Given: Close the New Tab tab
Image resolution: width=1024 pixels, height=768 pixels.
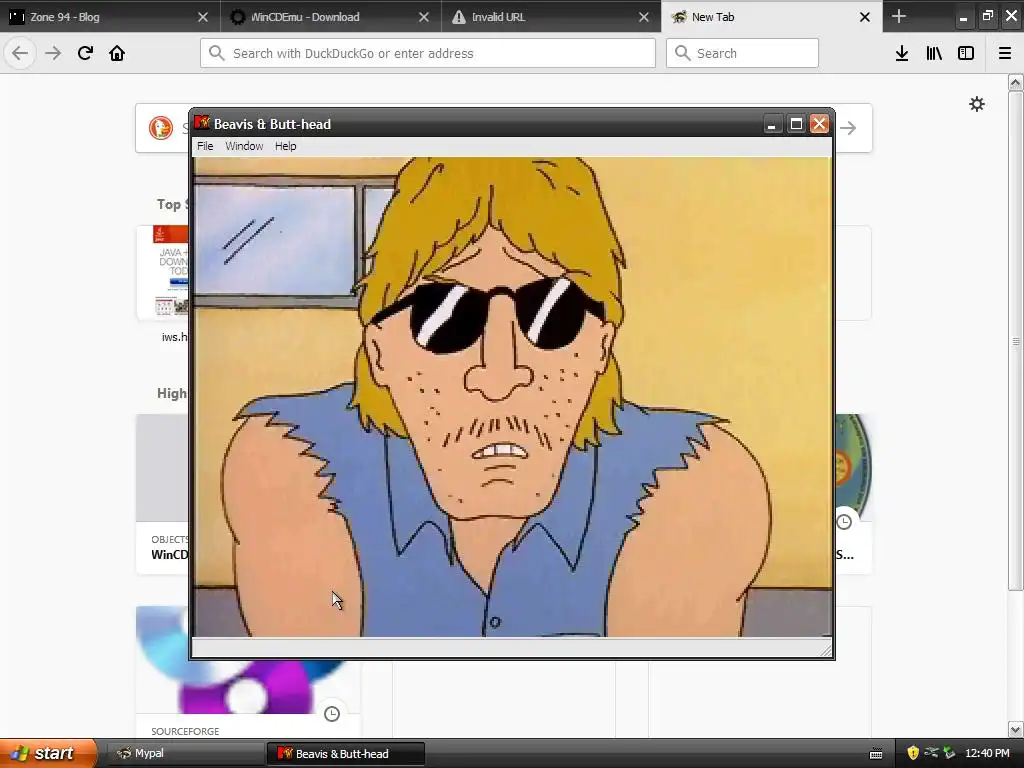Looking at the screenshot, I should click(x=865, y=17).
